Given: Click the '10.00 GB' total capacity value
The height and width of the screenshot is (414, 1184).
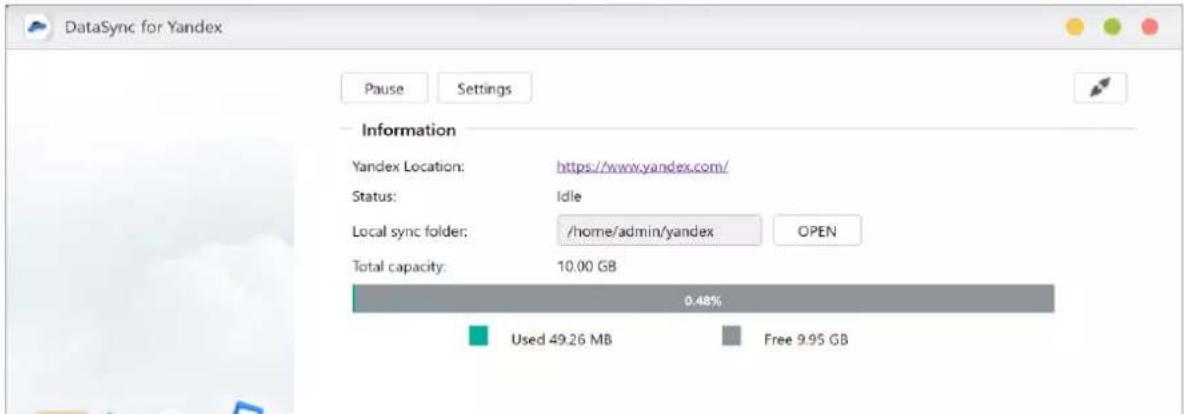Looking at the screenshot, I should click(587, 266).
